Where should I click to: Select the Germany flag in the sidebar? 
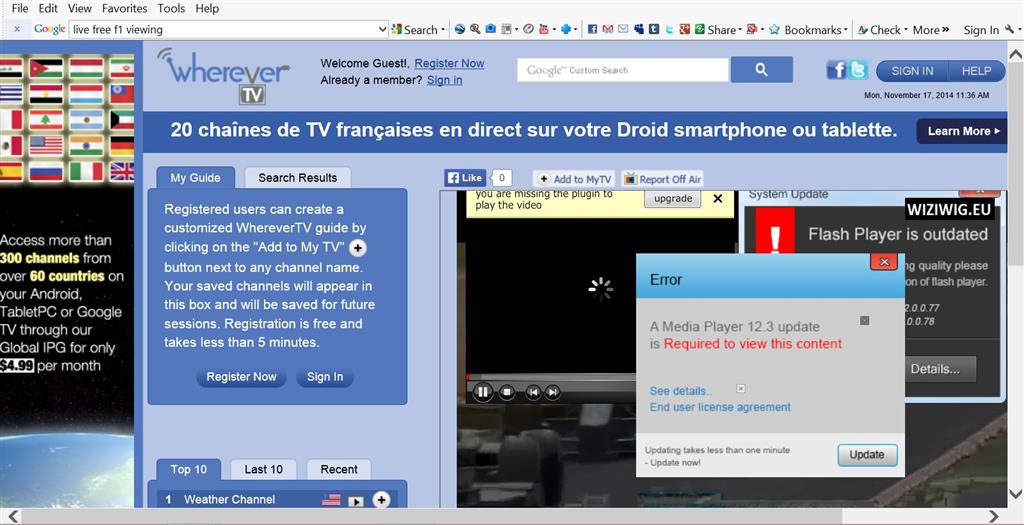pos(122,145)
